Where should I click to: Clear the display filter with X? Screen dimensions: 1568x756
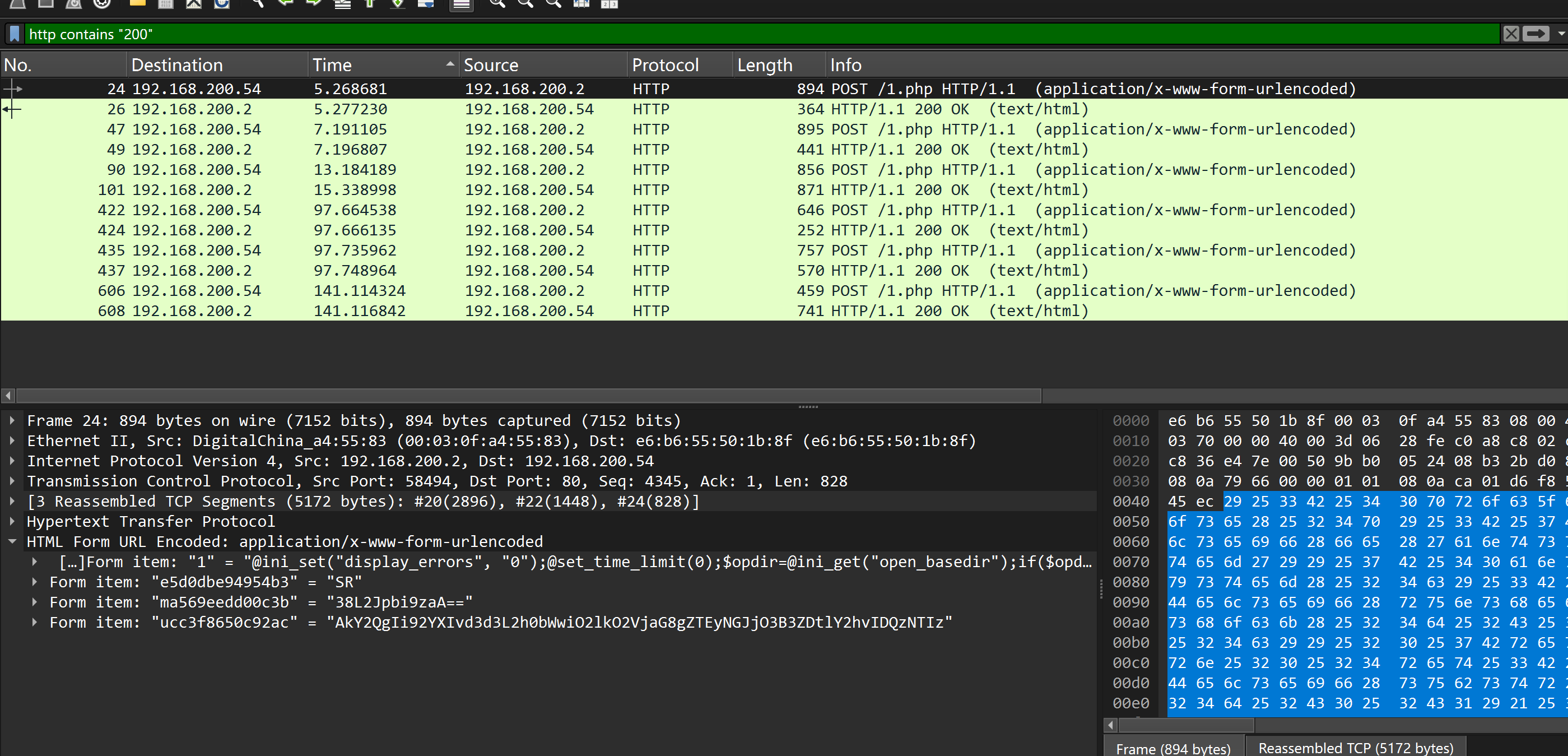[x=1511, y=34]
